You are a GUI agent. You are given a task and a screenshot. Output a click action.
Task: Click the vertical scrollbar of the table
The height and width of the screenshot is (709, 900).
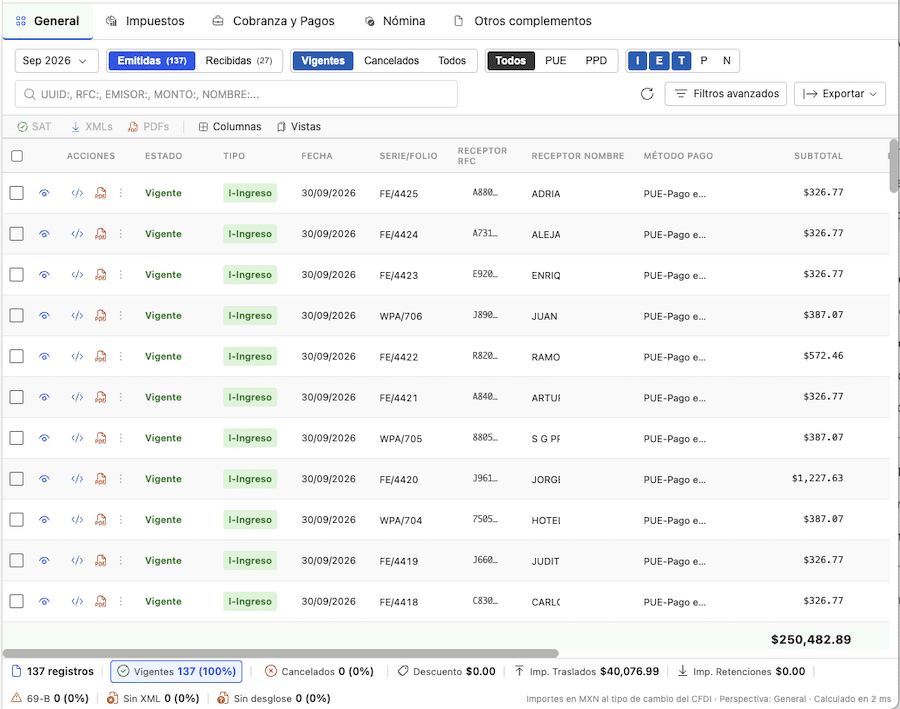pos(894,165)
